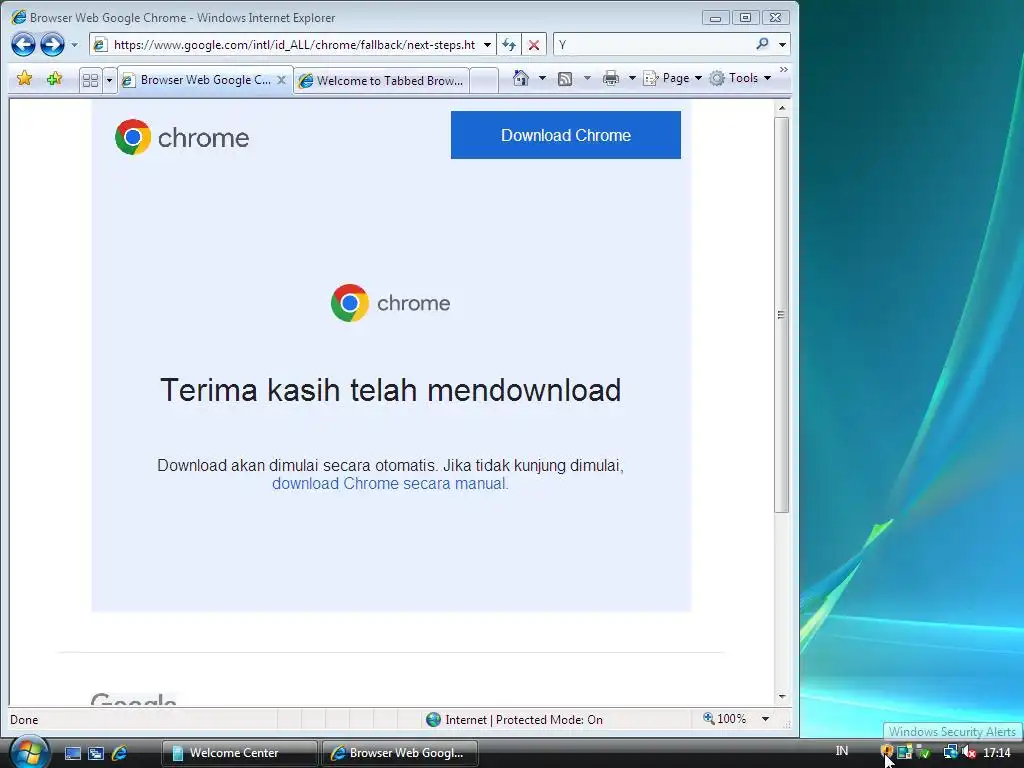Expand the tab list dropdown arrow
The image size is (1024, 768).
coord(109,80)
